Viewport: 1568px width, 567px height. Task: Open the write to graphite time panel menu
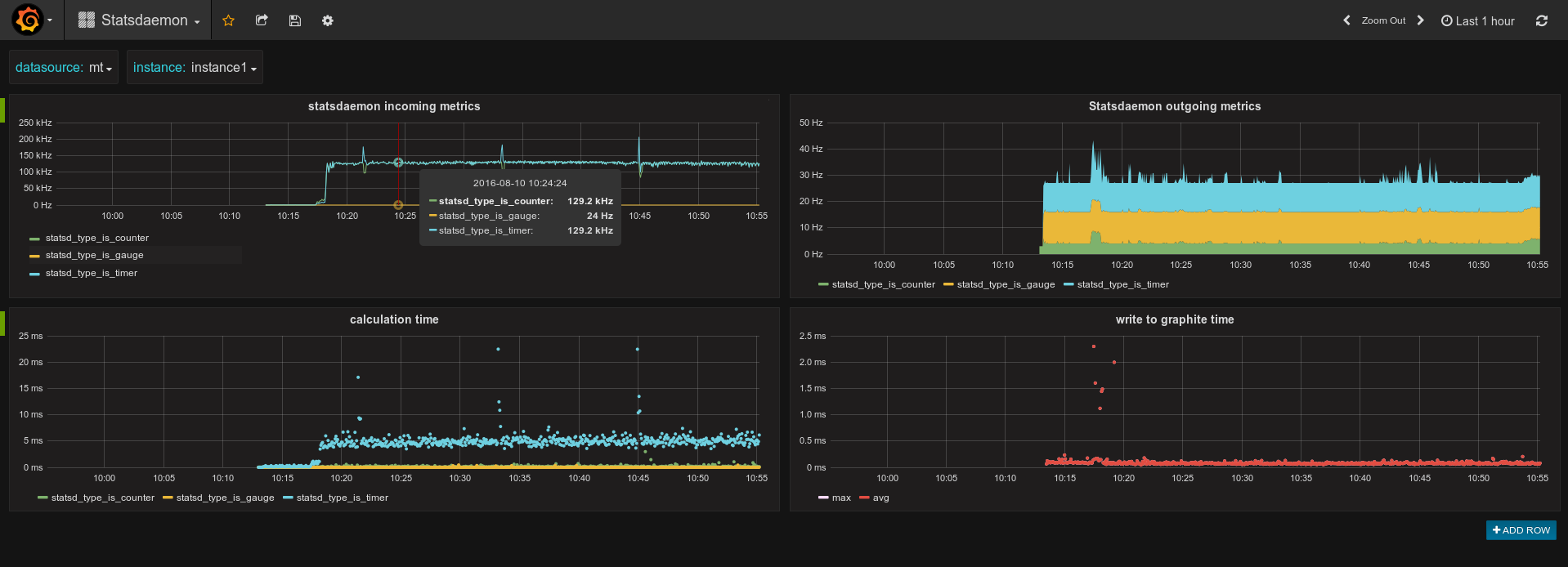click(1175, 319)
